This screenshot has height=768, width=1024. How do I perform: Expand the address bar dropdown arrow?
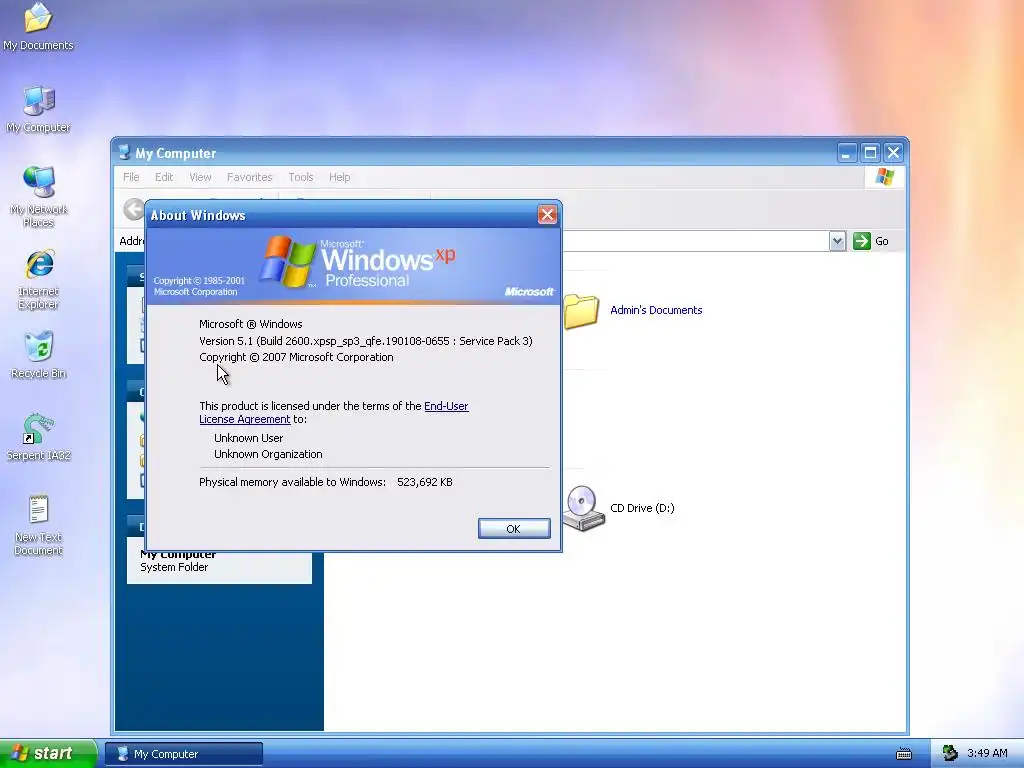pyautogui.click(x=837, y=241)
